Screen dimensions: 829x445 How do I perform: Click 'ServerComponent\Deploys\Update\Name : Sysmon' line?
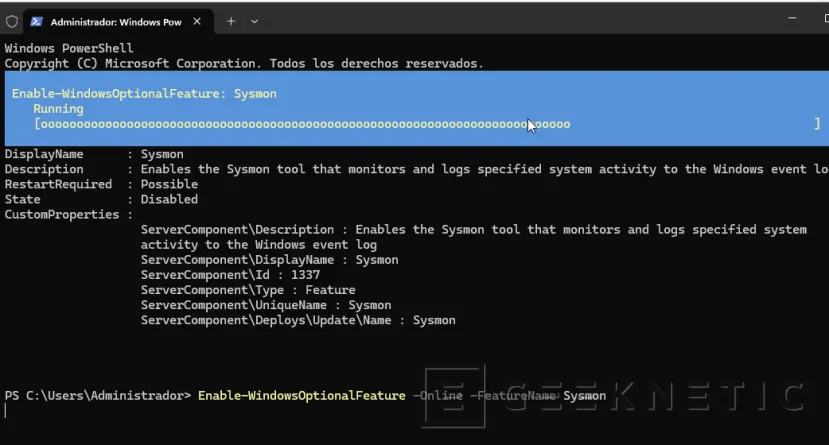pyautogui.click(x=298, y=320)
